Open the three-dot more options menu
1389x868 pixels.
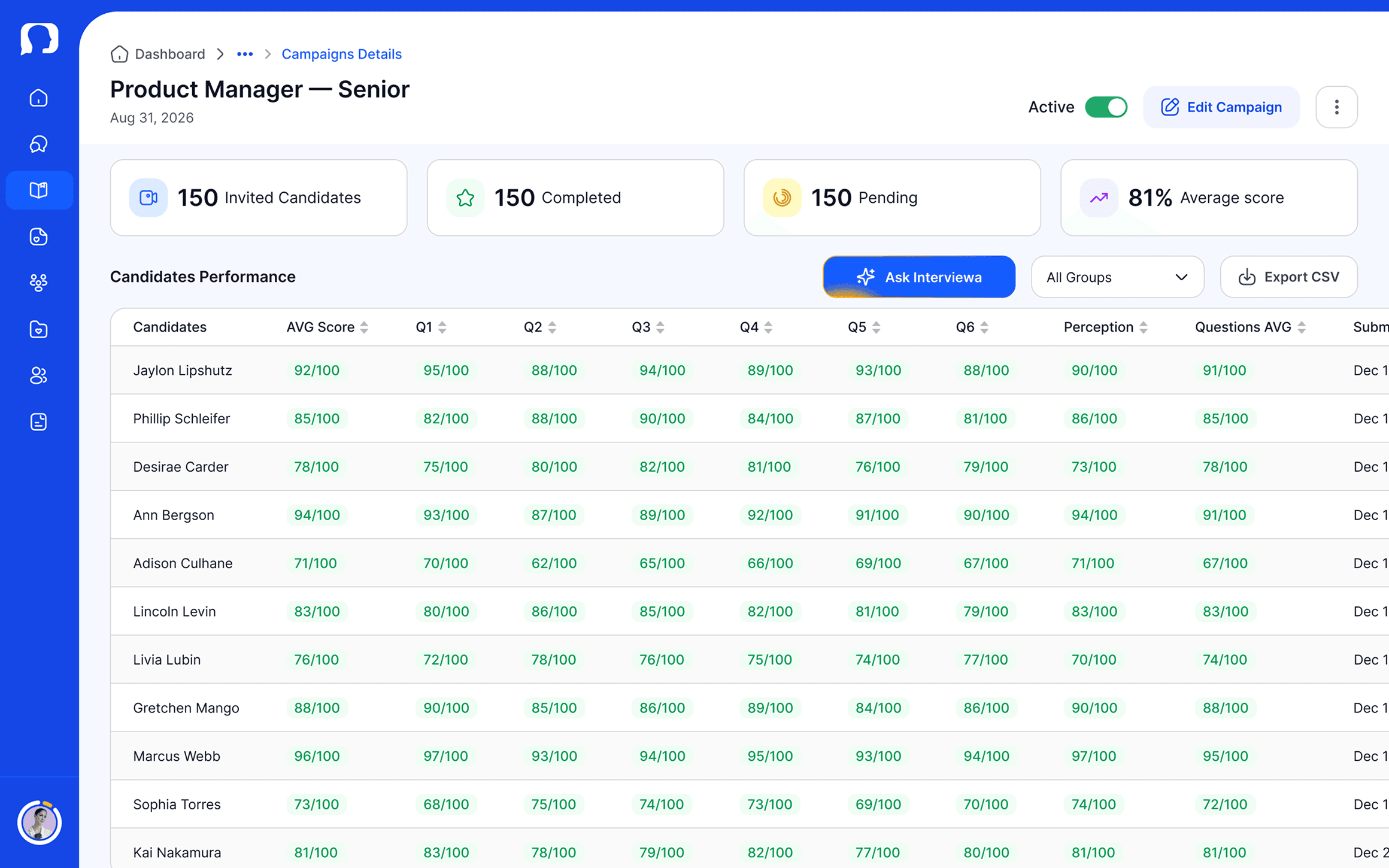tap(1336, 107)
